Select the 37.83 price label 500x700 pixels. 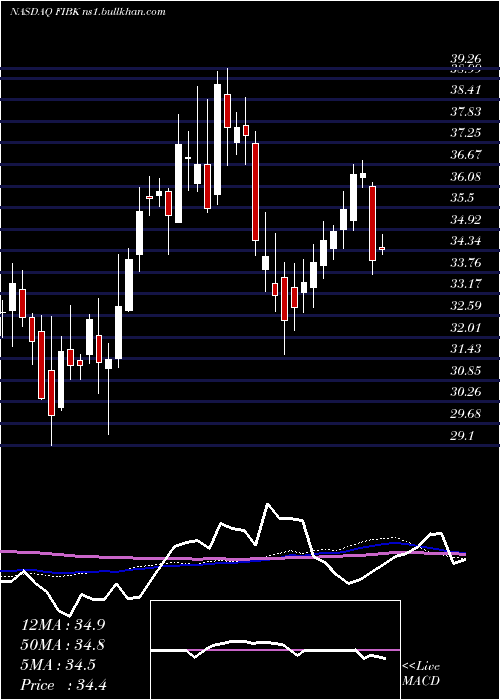pos(465,111)
